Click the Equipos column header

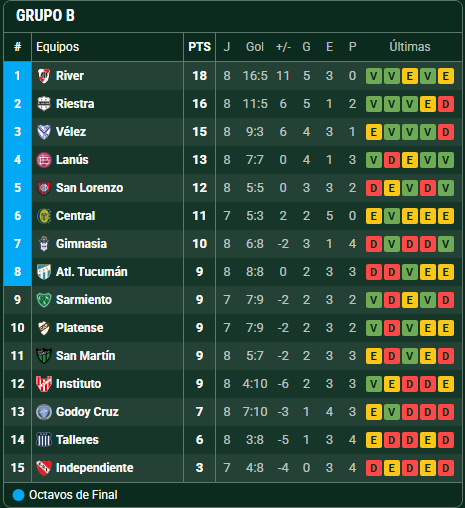click(57, 47)
